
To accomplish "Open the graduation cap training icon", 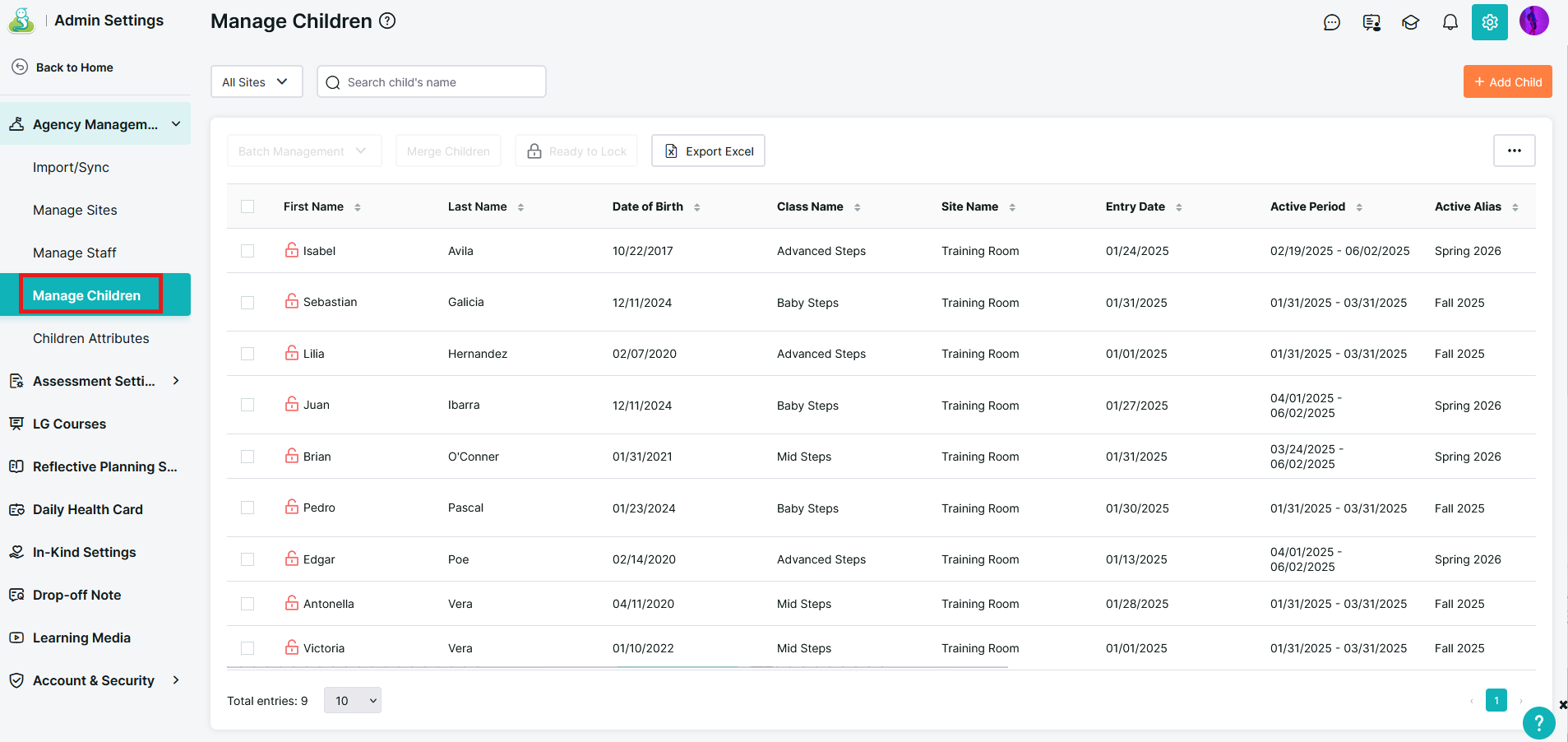I will 1411,22.
